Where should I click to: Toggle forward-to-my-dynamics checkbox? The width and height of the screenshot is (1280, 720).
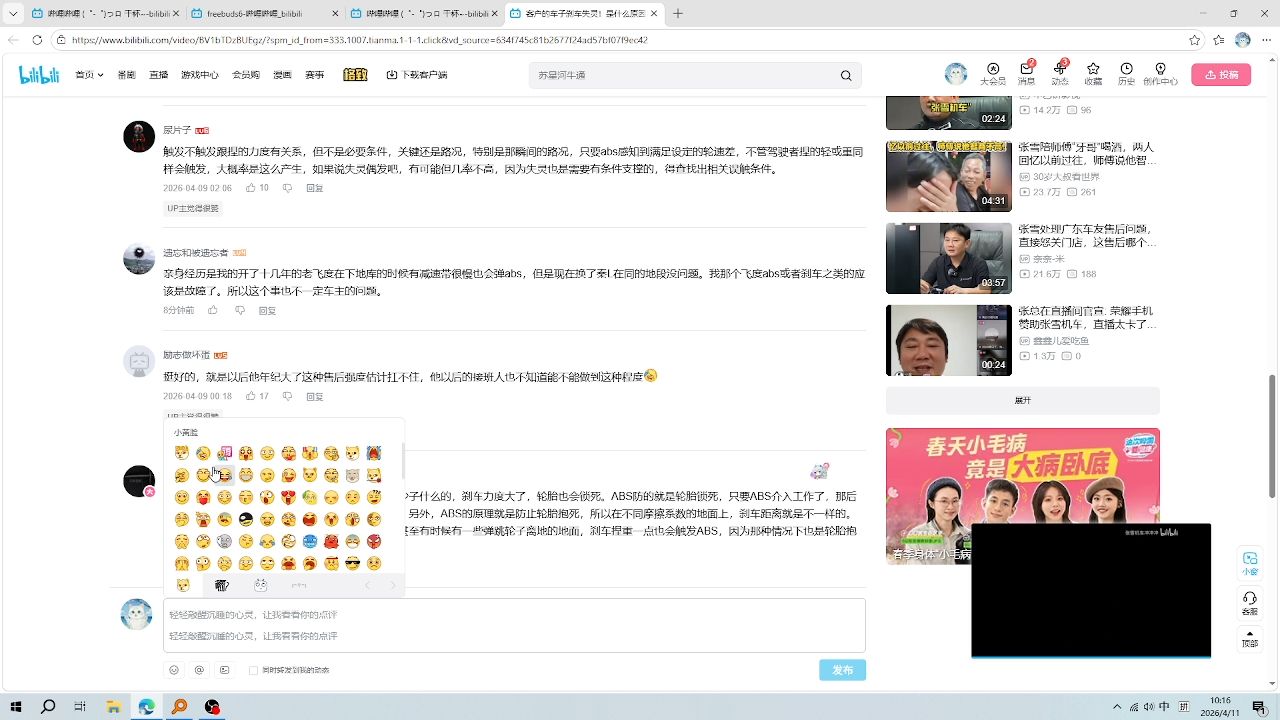click(253, 671)
